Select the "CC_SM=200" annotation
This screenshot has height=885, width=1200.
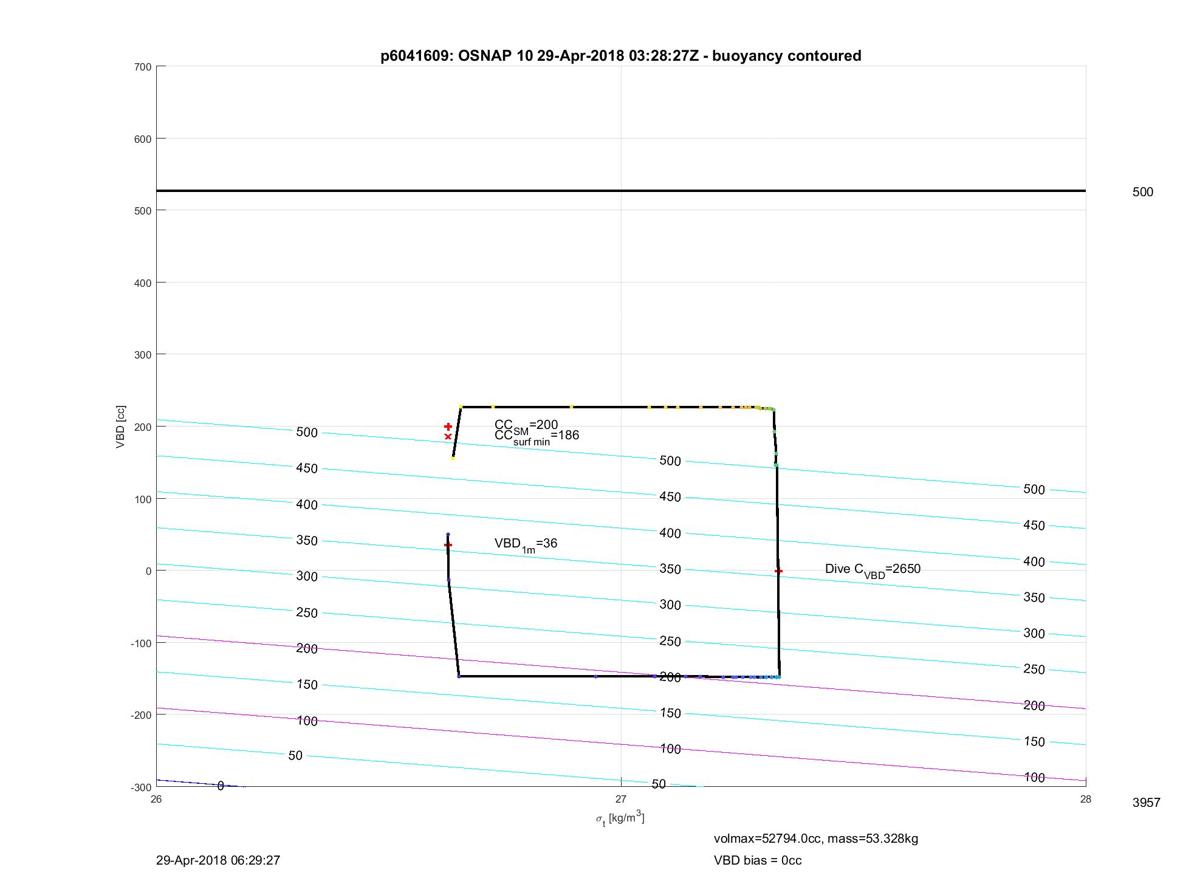pyautogui.click(x=527, y=425)
